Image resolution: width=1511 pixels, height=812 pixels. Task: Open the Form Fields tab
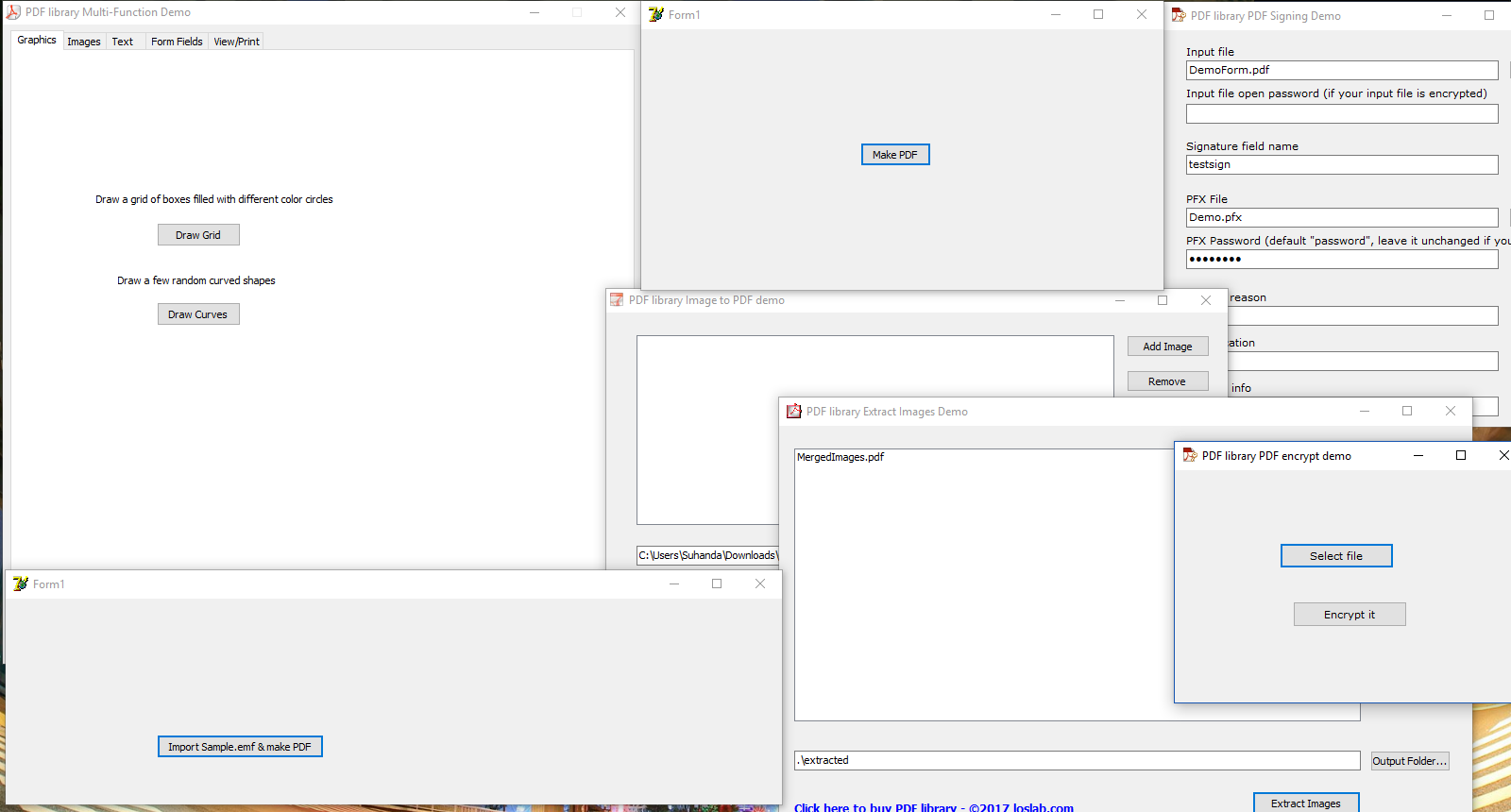(177, 42)
